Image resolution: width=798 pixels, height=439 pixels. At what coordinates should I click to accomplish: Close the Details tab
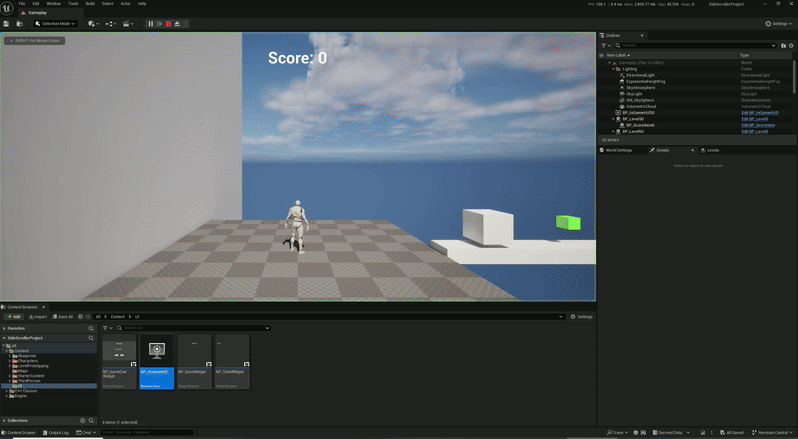tap(692, 151)
